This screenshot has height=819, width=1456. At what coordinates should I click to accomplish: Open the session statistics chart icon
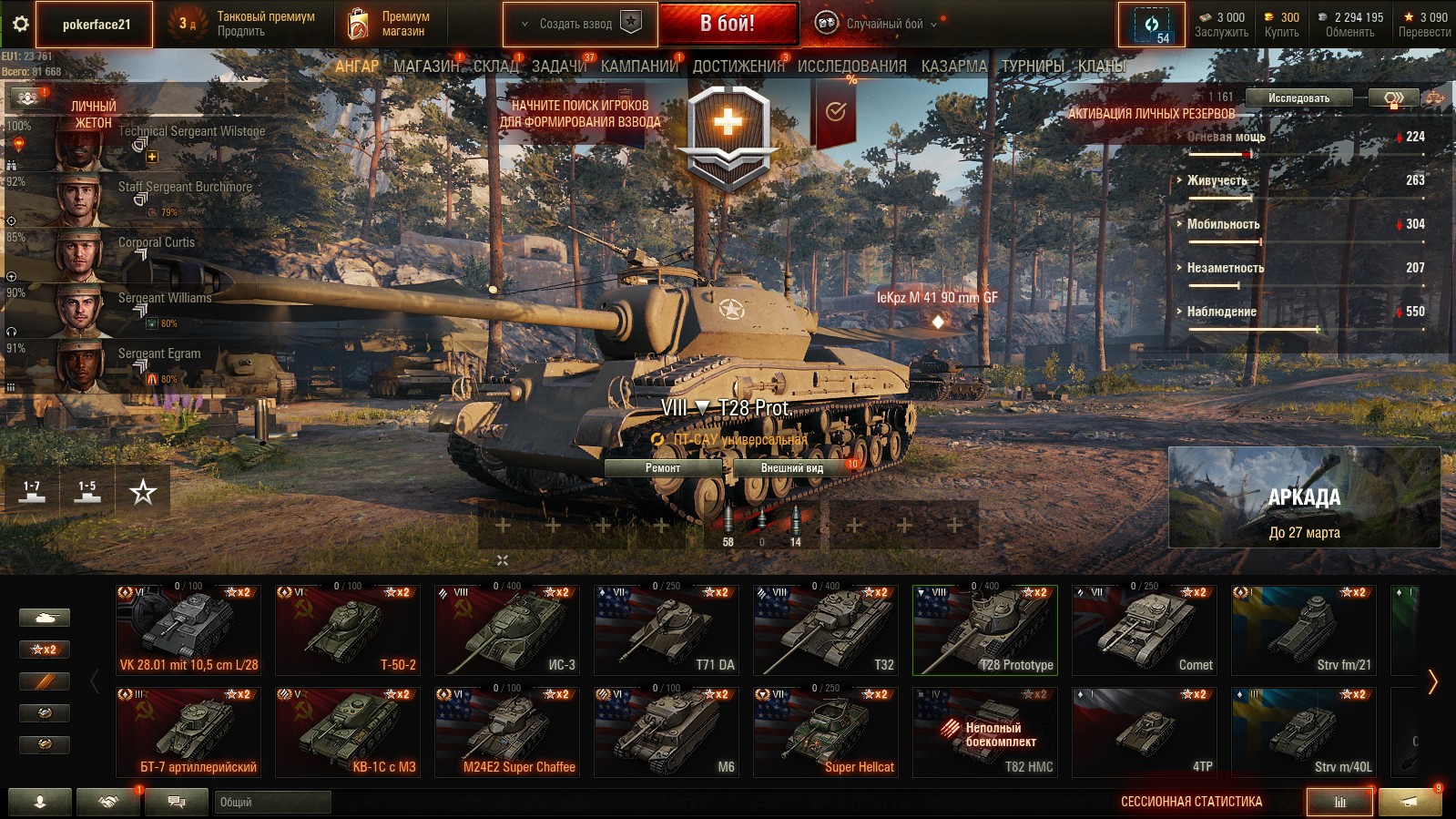1339,802
